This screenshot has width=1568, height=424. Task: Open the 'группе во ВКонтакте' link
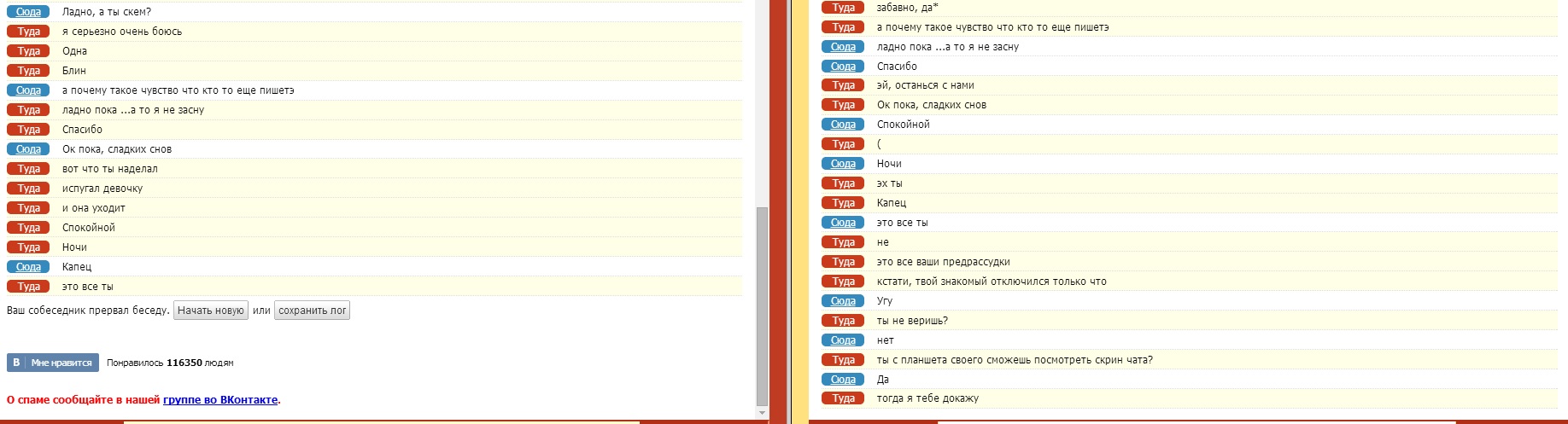[220, 399]
